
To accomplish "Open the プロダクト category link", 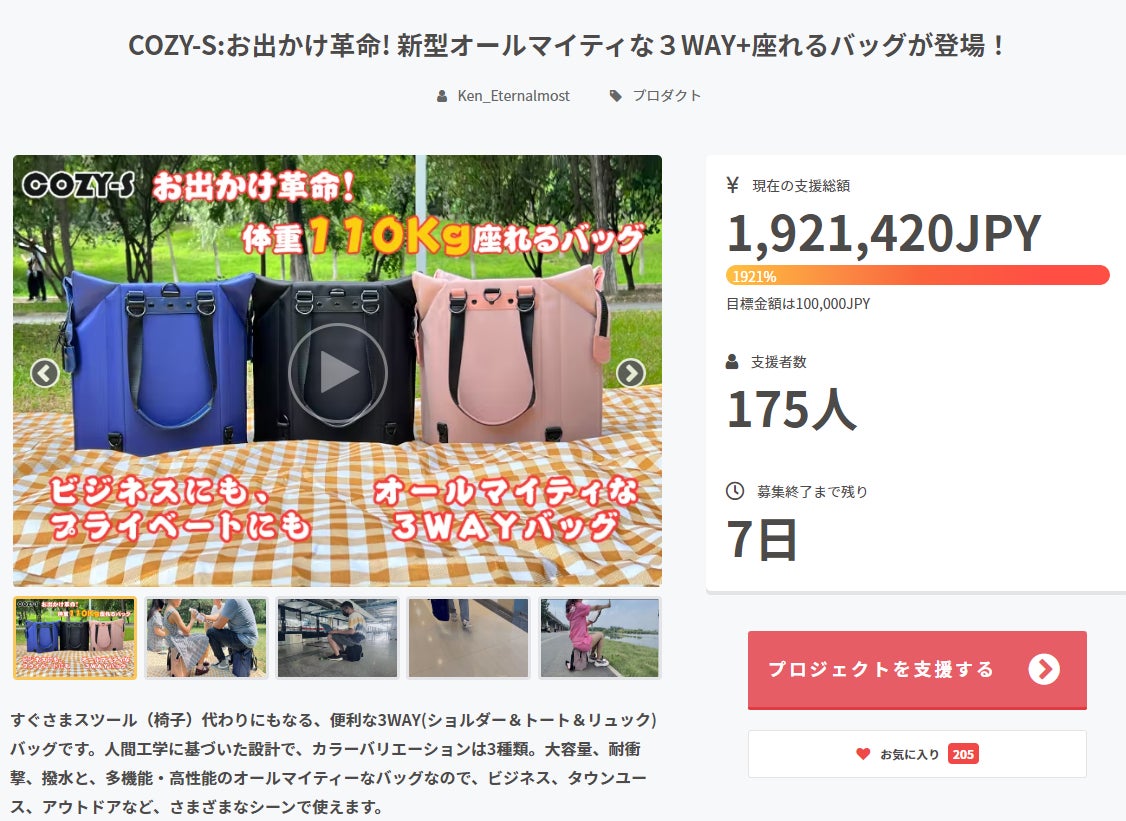I will click(x=666, y=96).
